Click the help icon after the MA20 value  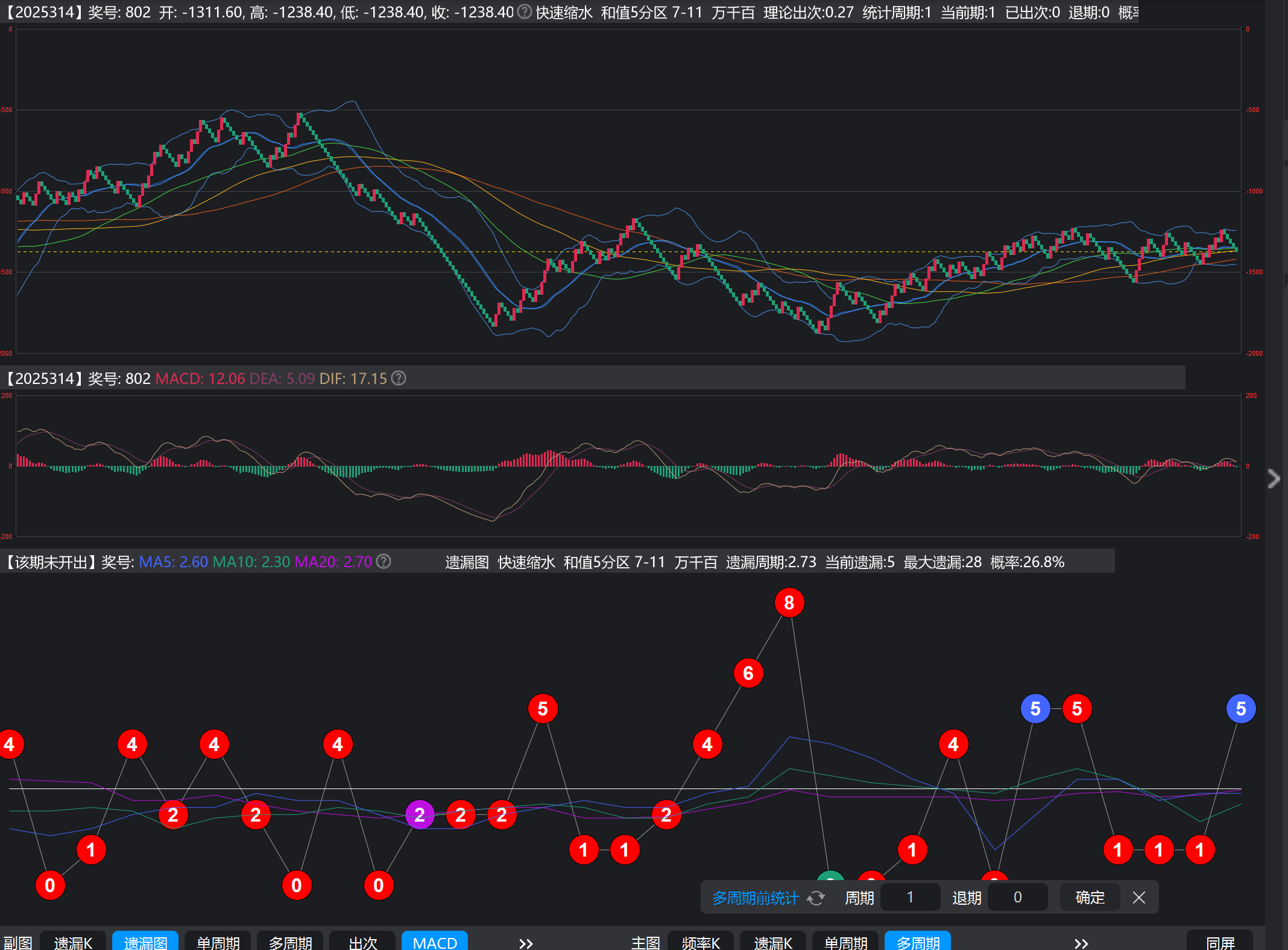[384, 561]
